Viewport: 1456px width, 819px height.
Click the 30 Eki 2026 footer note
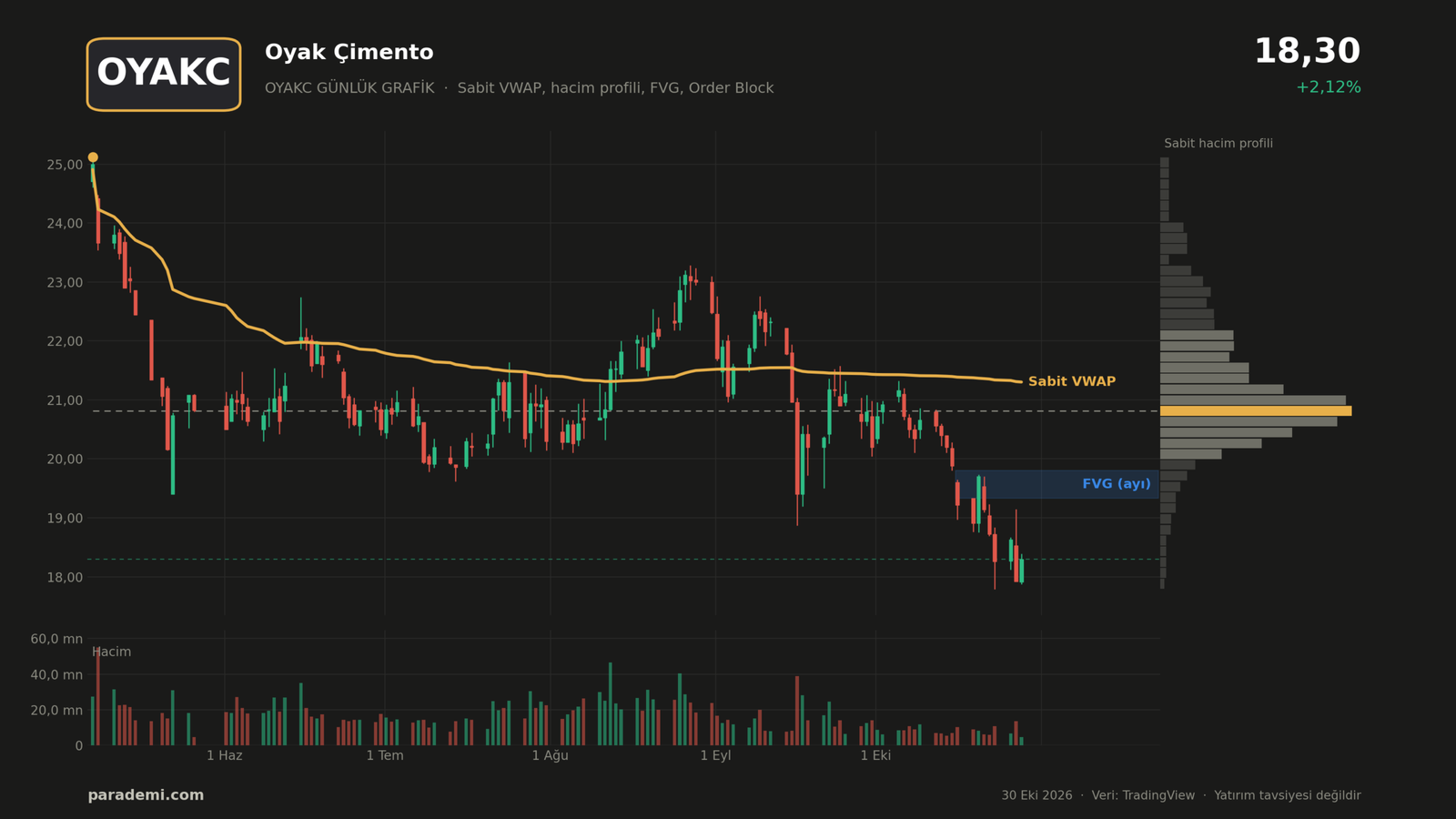[1036, 795]
